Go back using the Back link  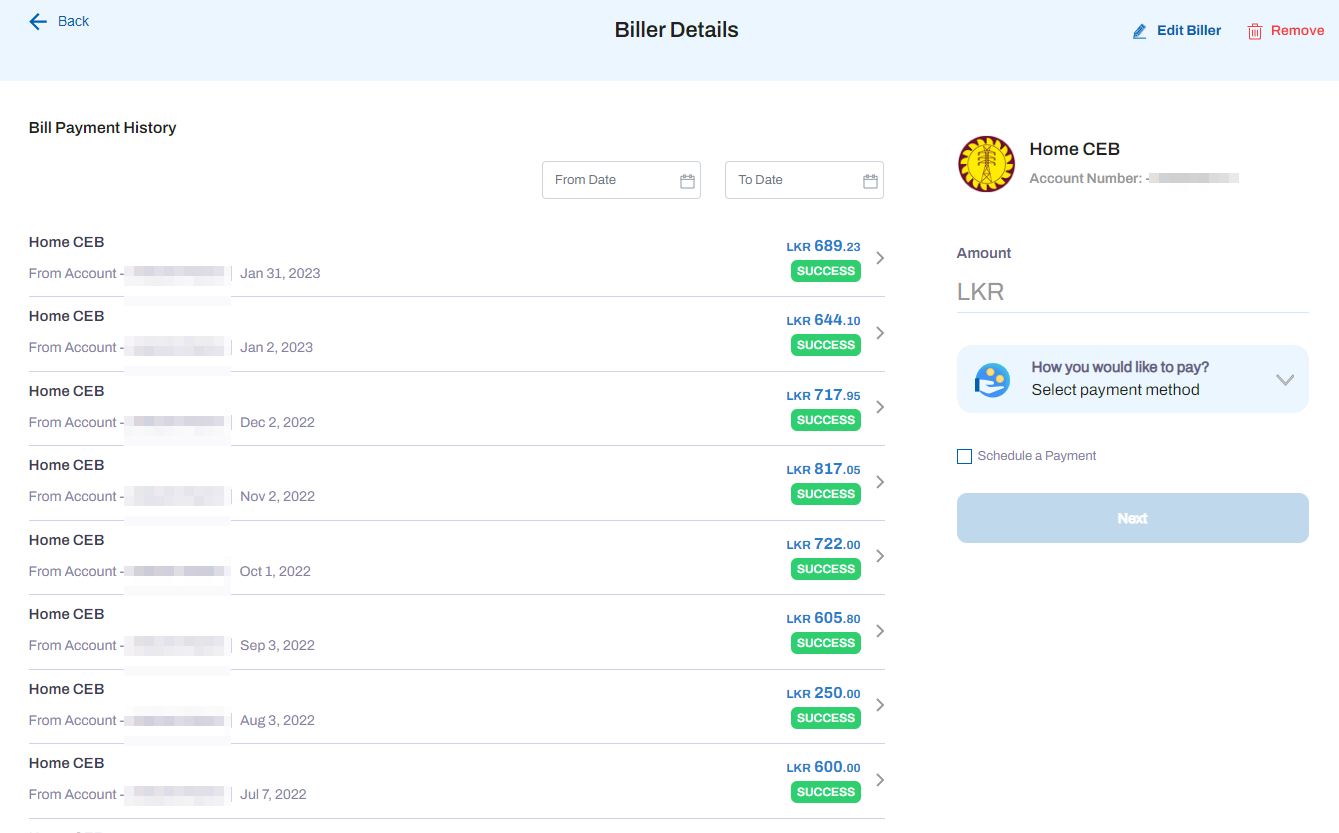coord(73,21)
